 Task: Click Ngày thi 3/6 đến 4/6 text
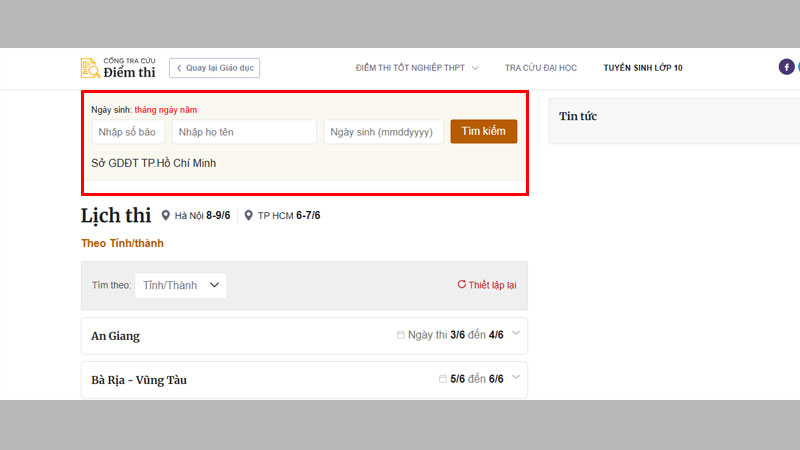pyautogui.click(x=456, y=335)
